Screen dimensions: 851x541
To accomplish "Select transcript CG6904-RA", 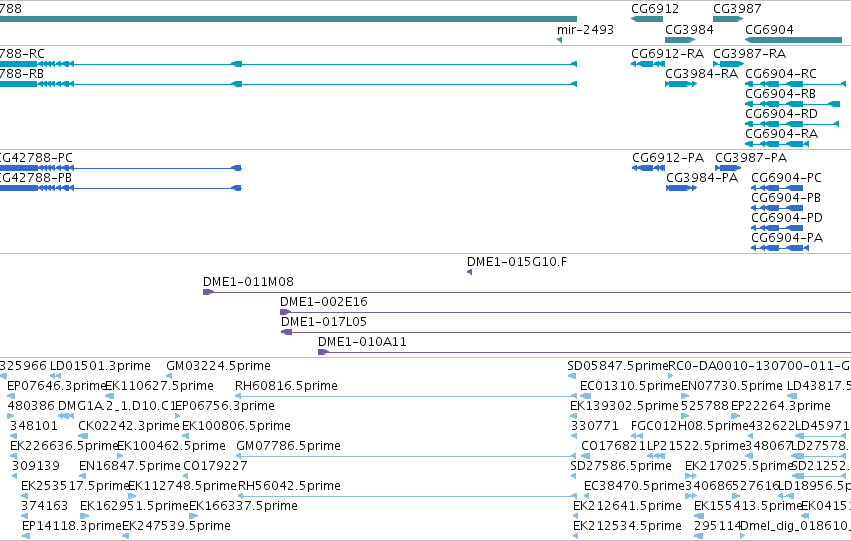I will (x=781, y=134).
